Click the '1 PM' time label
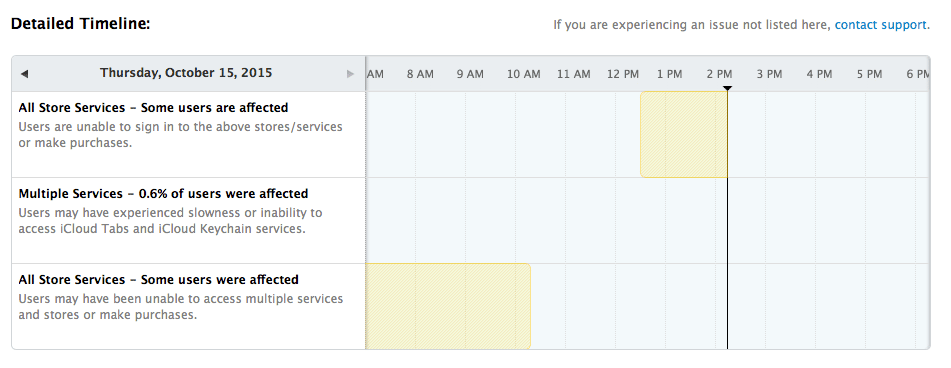This screenshot has width=951, height=368. [670, 74]
